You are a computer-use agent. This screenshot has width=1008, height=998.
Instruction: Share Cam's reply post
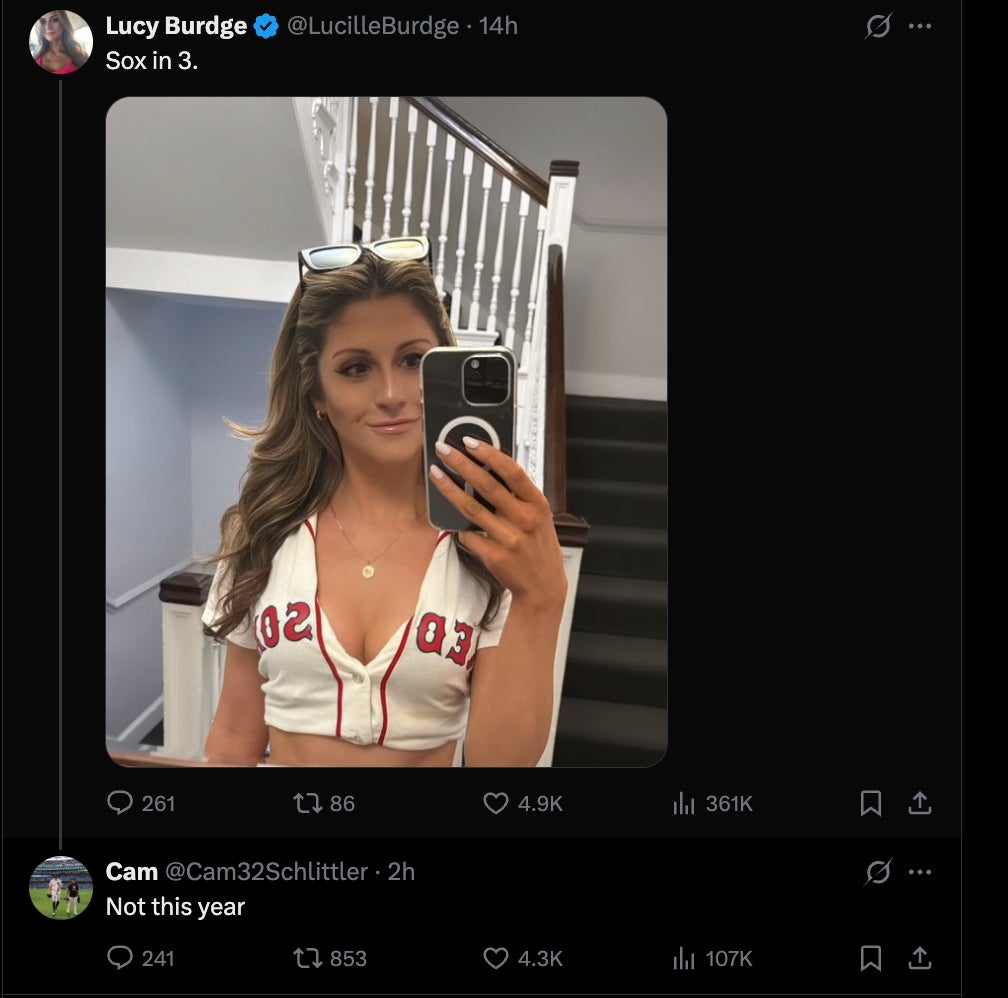pyautogui.click(x=920, y=958)
